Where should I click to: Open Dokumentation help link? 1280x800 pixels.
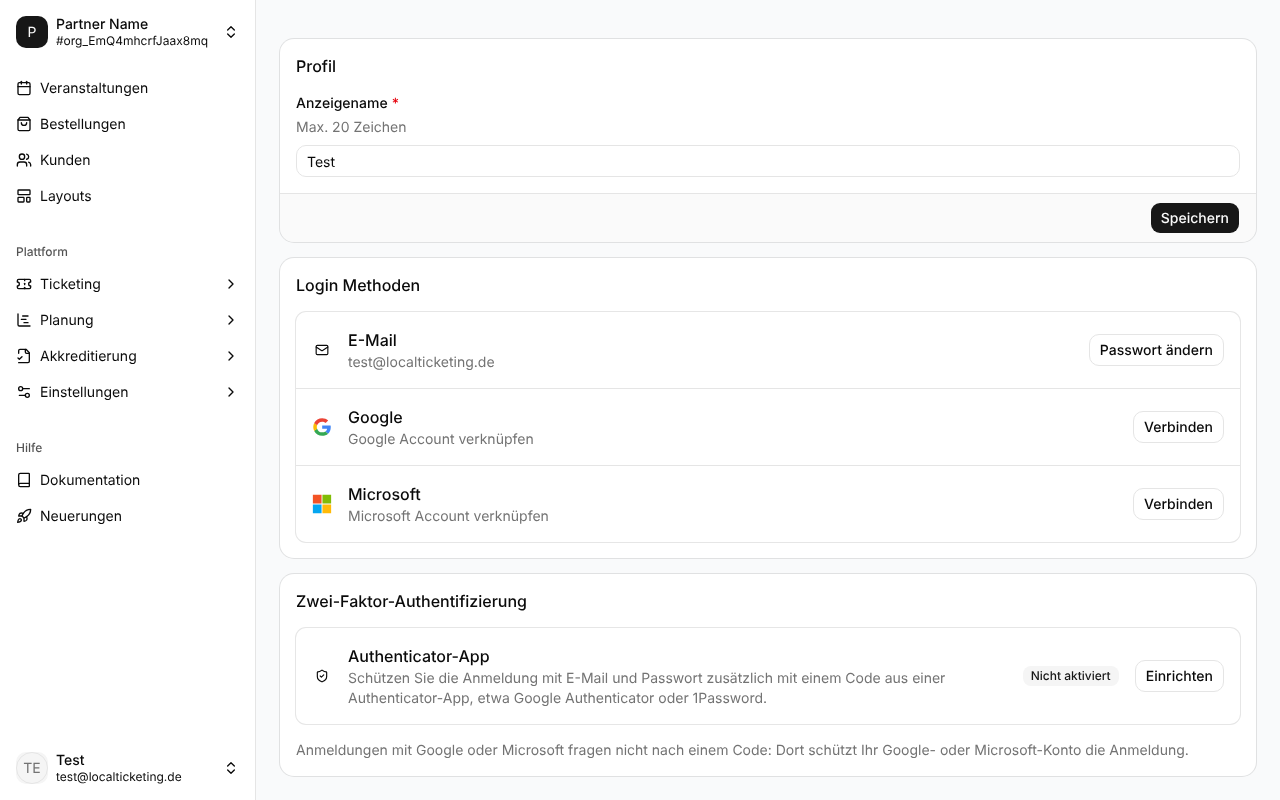128,480
